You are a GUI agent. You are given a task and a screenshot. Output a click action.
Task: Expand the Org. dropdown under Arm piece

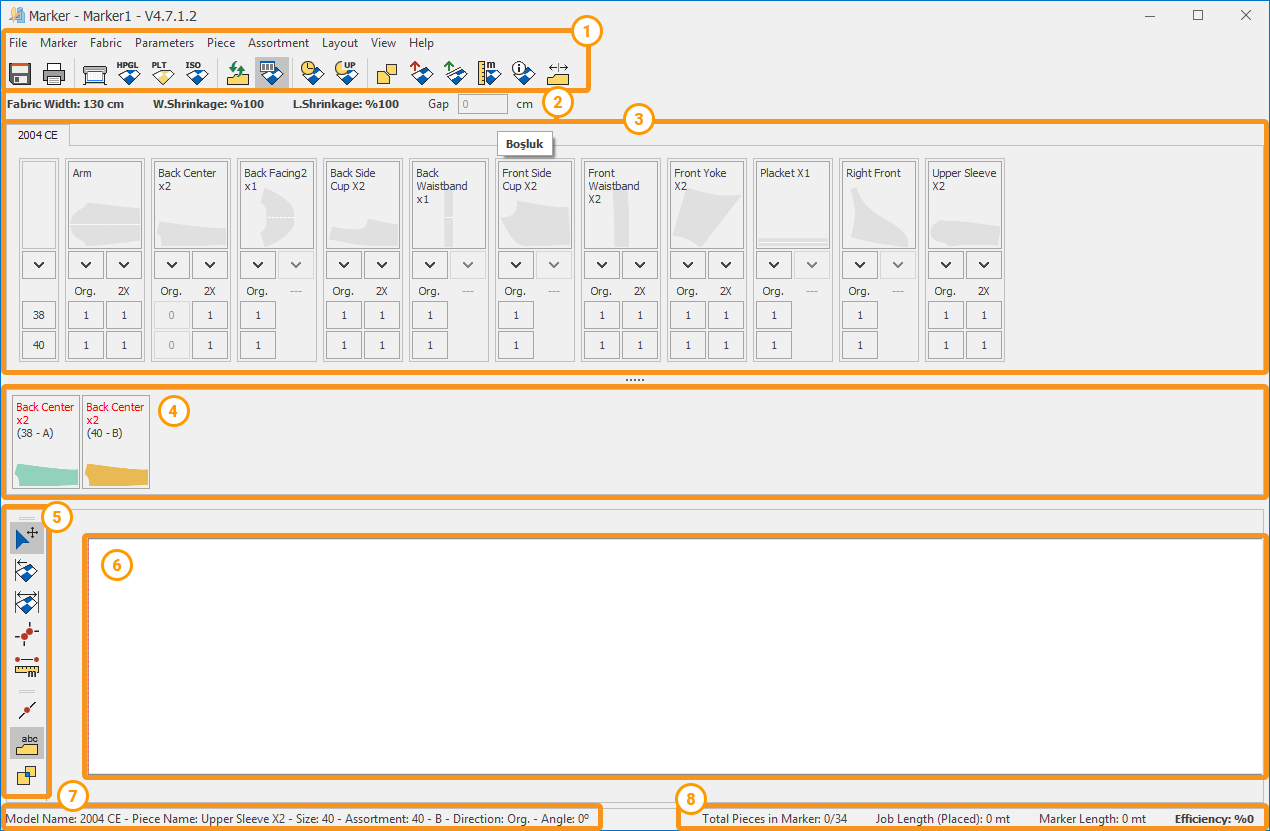[86, 265]
